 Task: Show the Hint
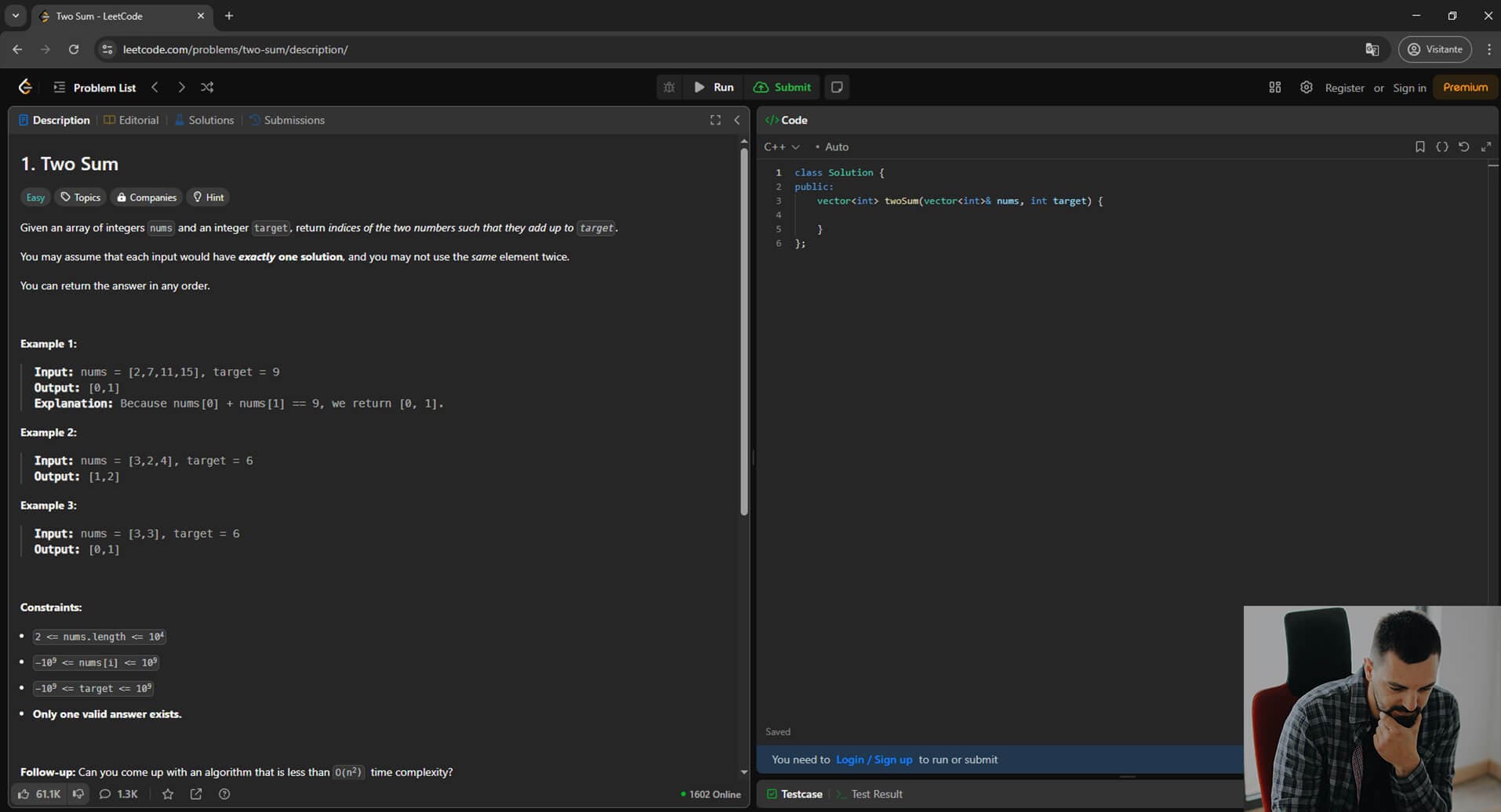(209, 198)
